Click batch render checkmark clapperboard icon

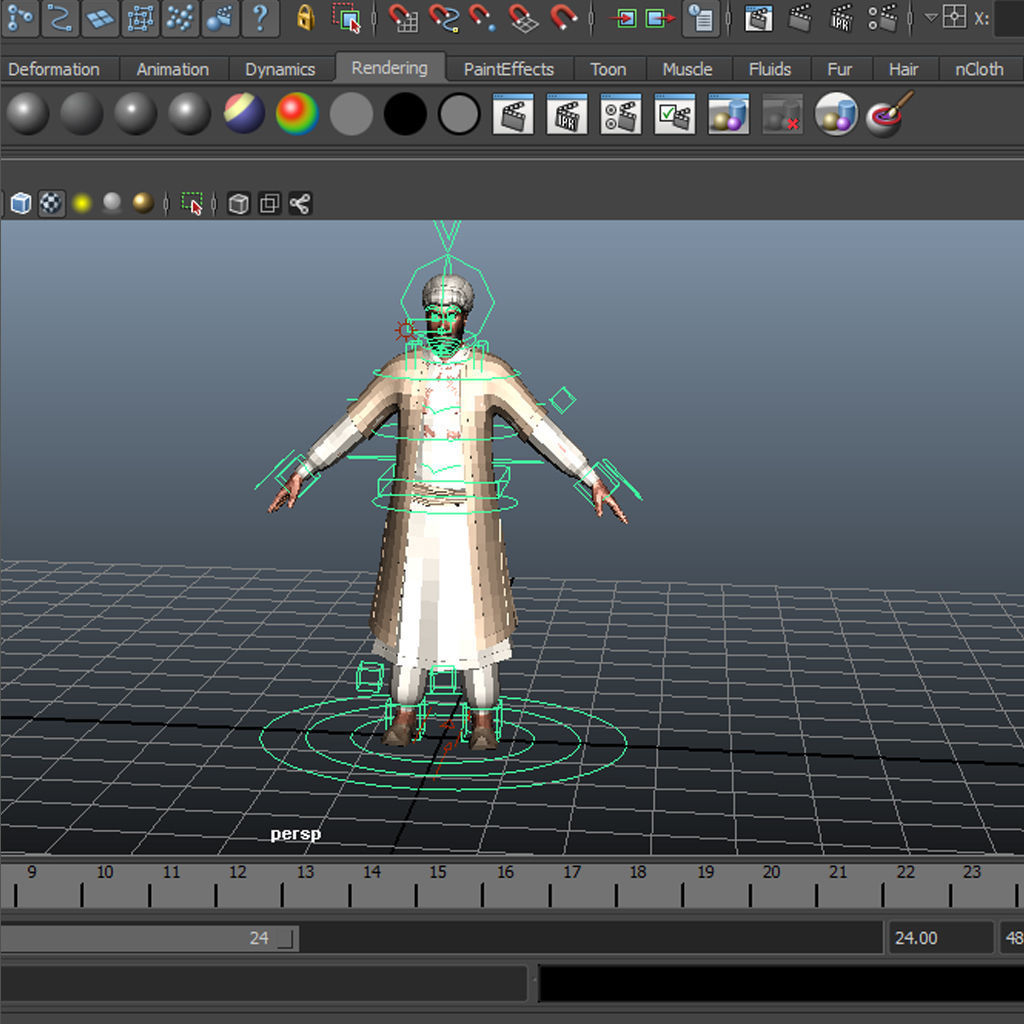click(x=675, y=114)
